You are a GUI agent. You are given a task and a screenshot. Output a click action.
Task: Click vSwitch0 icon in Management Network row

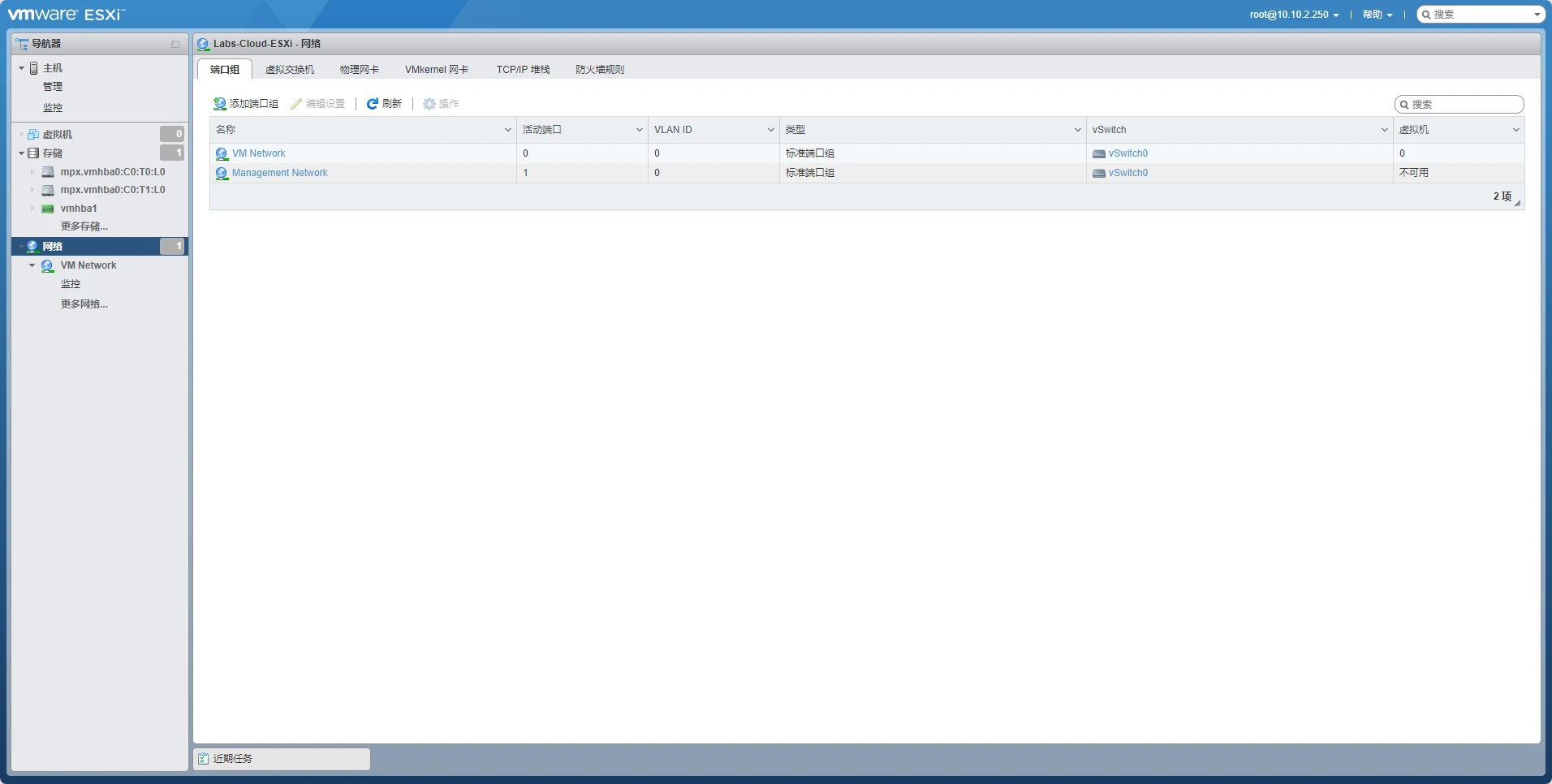[1098, 173]
